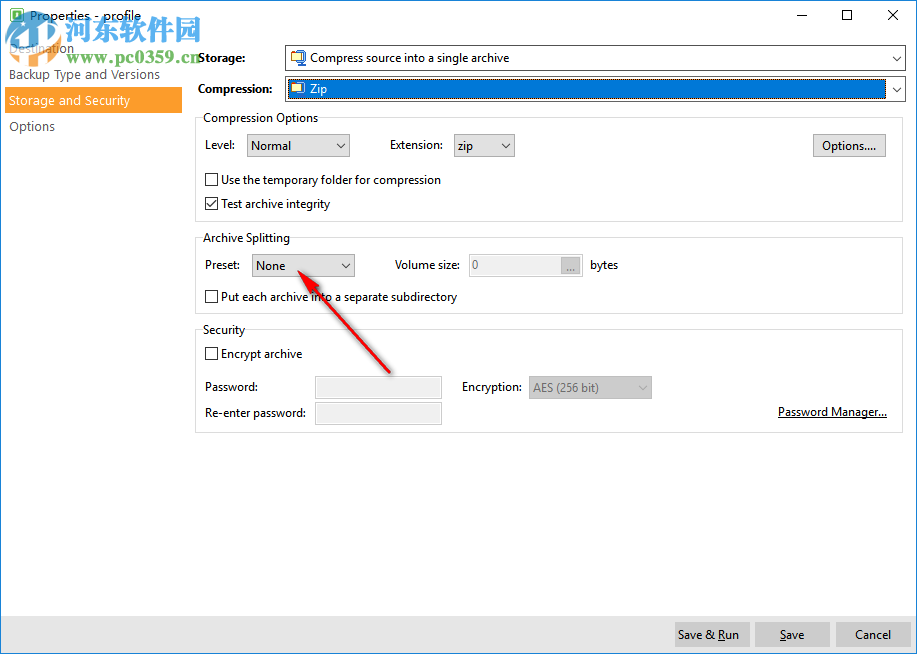The image size is (917, 654).
Task: Click the browse "..." button beside Volume size
Action: [x=571, y=265]
